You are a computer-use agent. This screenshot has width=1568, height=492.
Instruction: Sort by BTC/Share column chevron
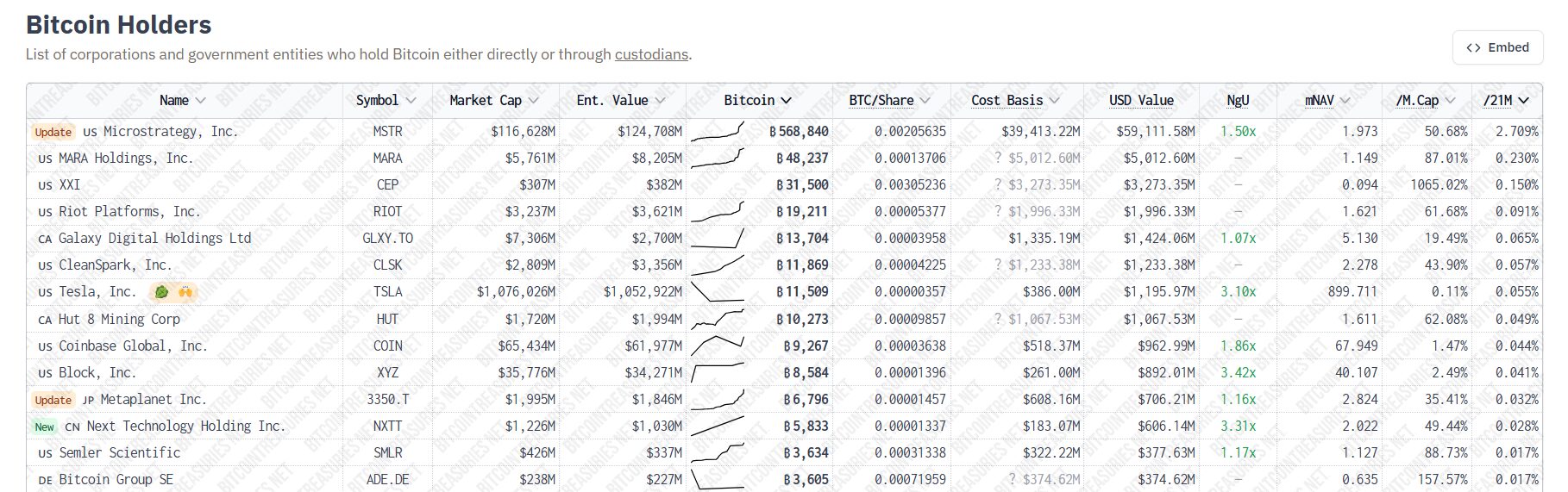(x=925, y=101)
